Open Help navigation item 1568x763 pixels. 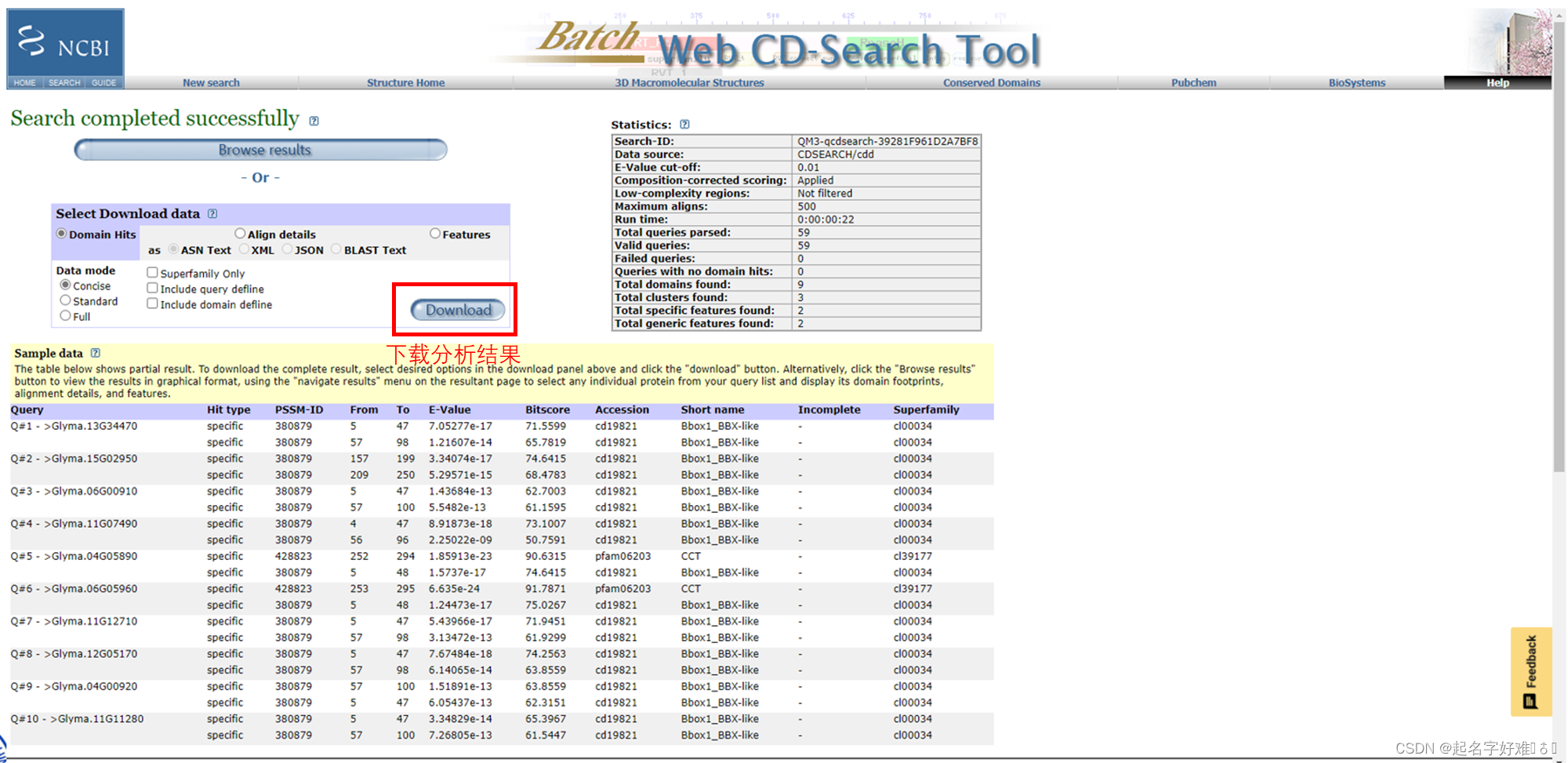tap(1497, 82)
